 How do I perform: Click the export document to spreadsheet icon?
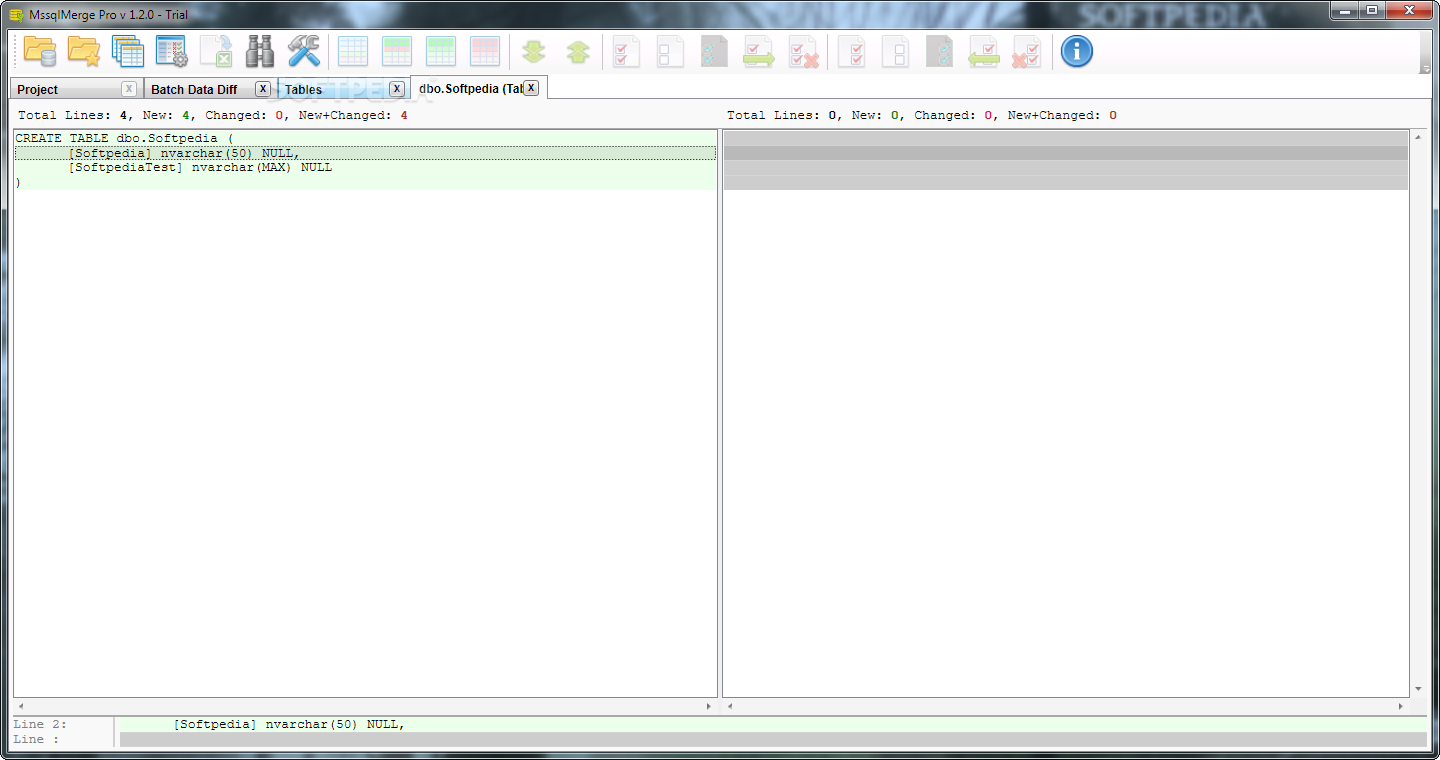coord(216,51)
